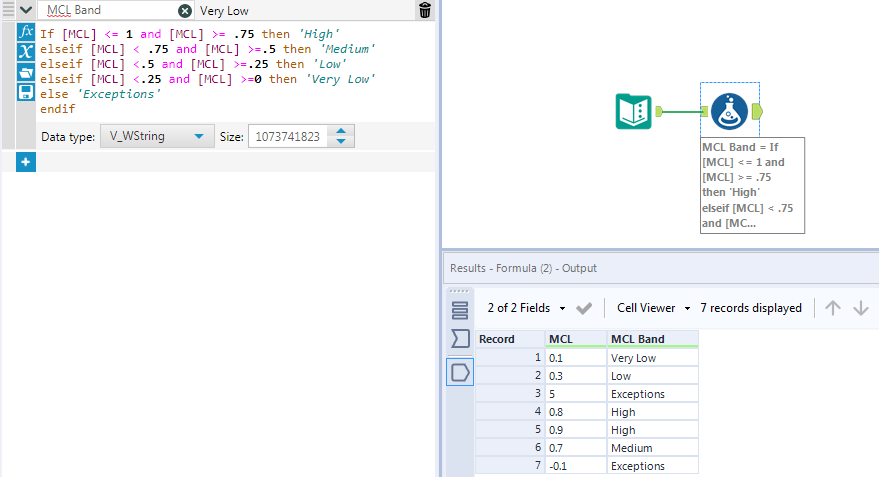Screen dimensions: 879x477
Task: Open the 2 of 2 Fields dropdown
Action: pyautogui.click(x=526, y=308)
